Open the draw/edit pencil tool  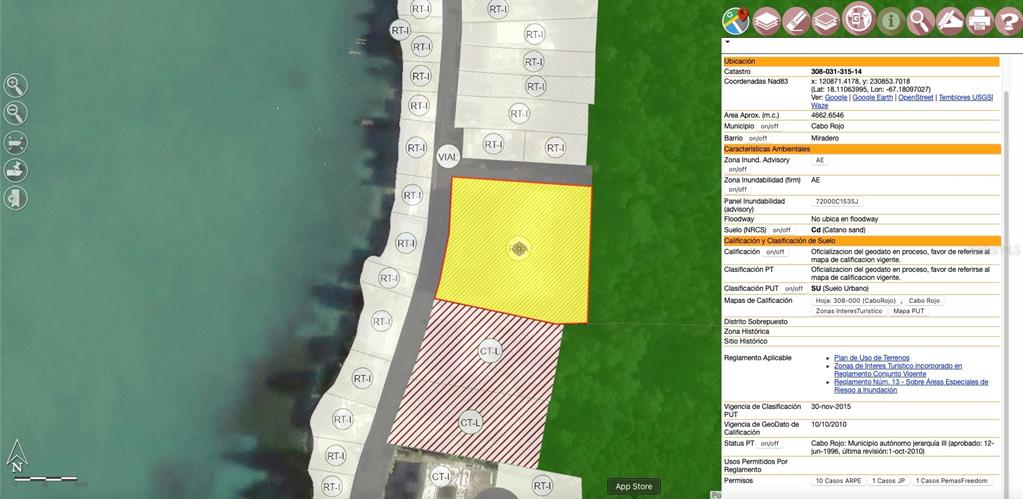(x=949, y=20)
